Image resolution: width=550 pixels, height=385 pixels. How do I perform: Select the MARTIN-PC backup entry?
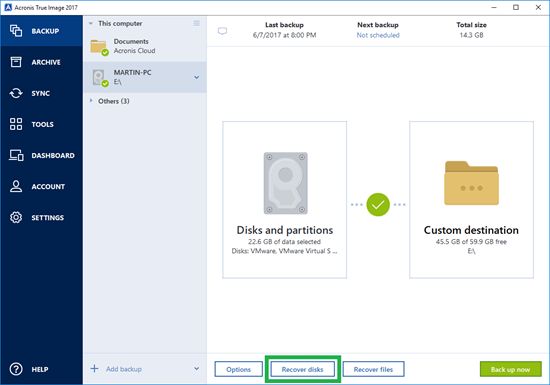(145, 77)
